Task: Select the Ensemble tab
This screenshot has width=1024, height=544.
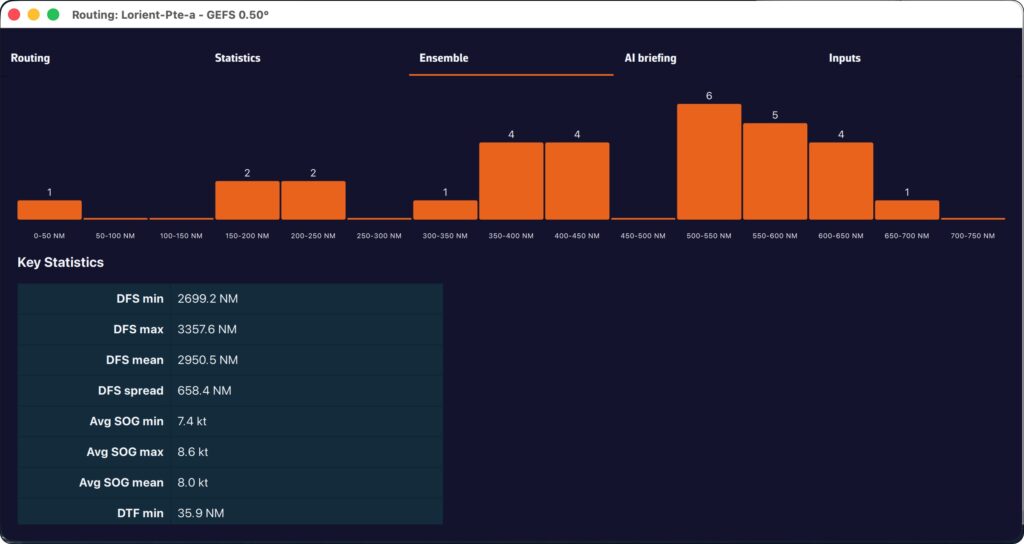Action: click(443, 58)
